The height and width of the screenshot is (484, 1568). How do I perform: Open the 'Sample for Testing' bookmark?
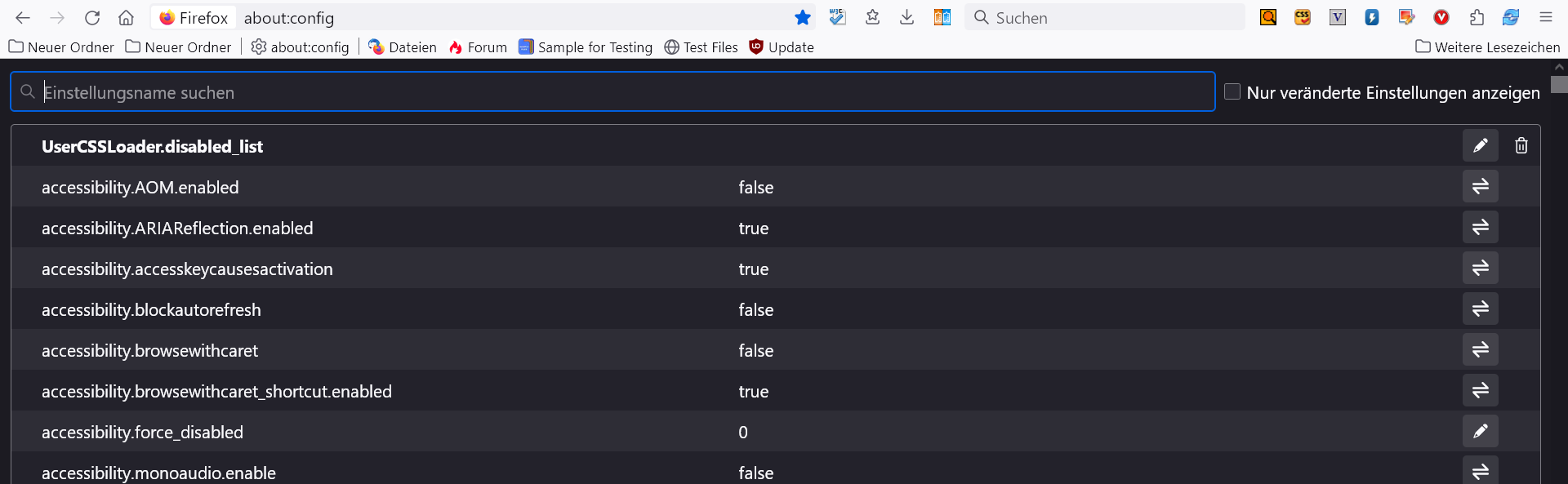(x=586, y=47)
